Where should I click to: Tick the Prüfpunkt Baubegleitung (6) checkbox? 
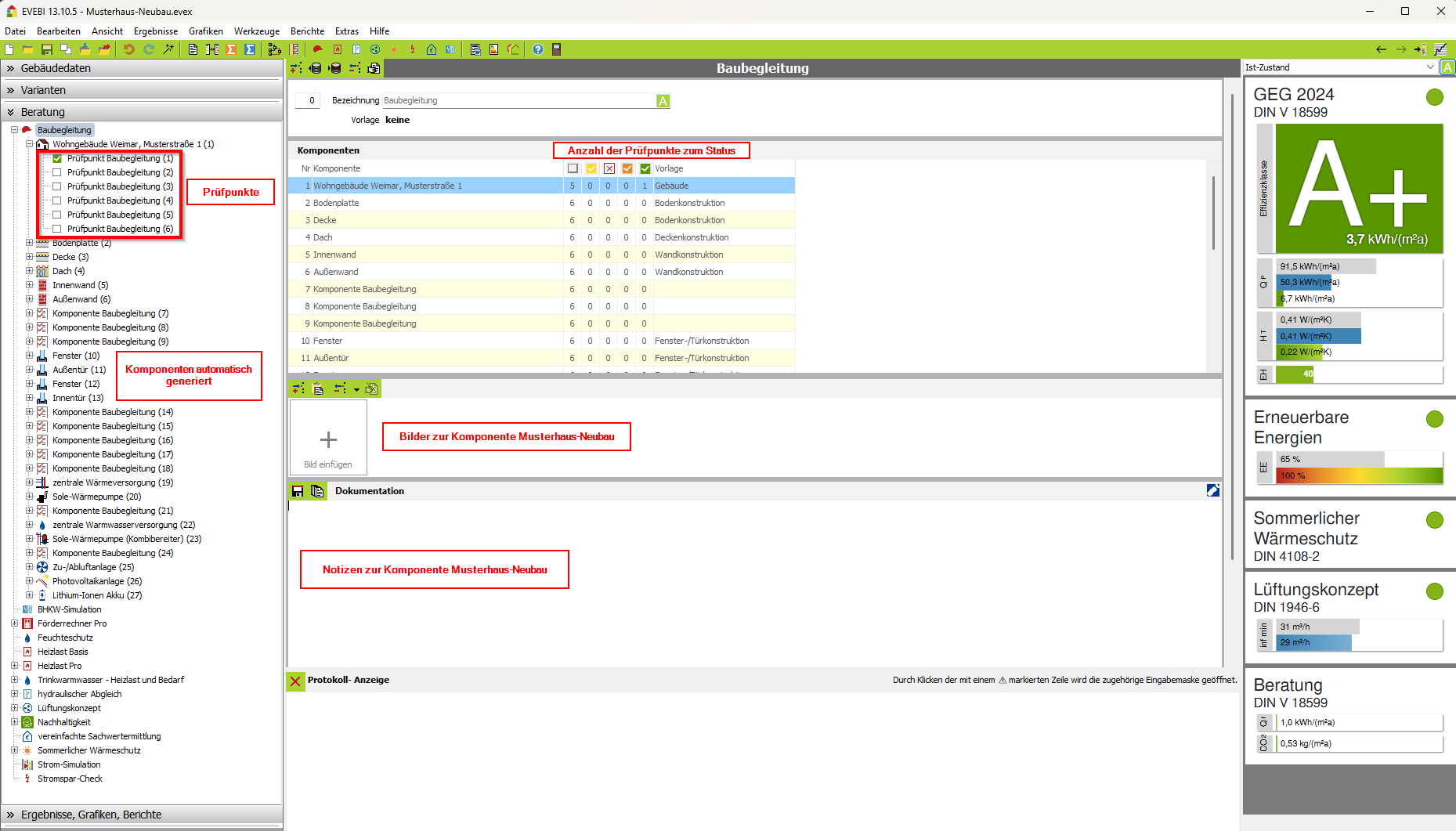tap(57, 229)
